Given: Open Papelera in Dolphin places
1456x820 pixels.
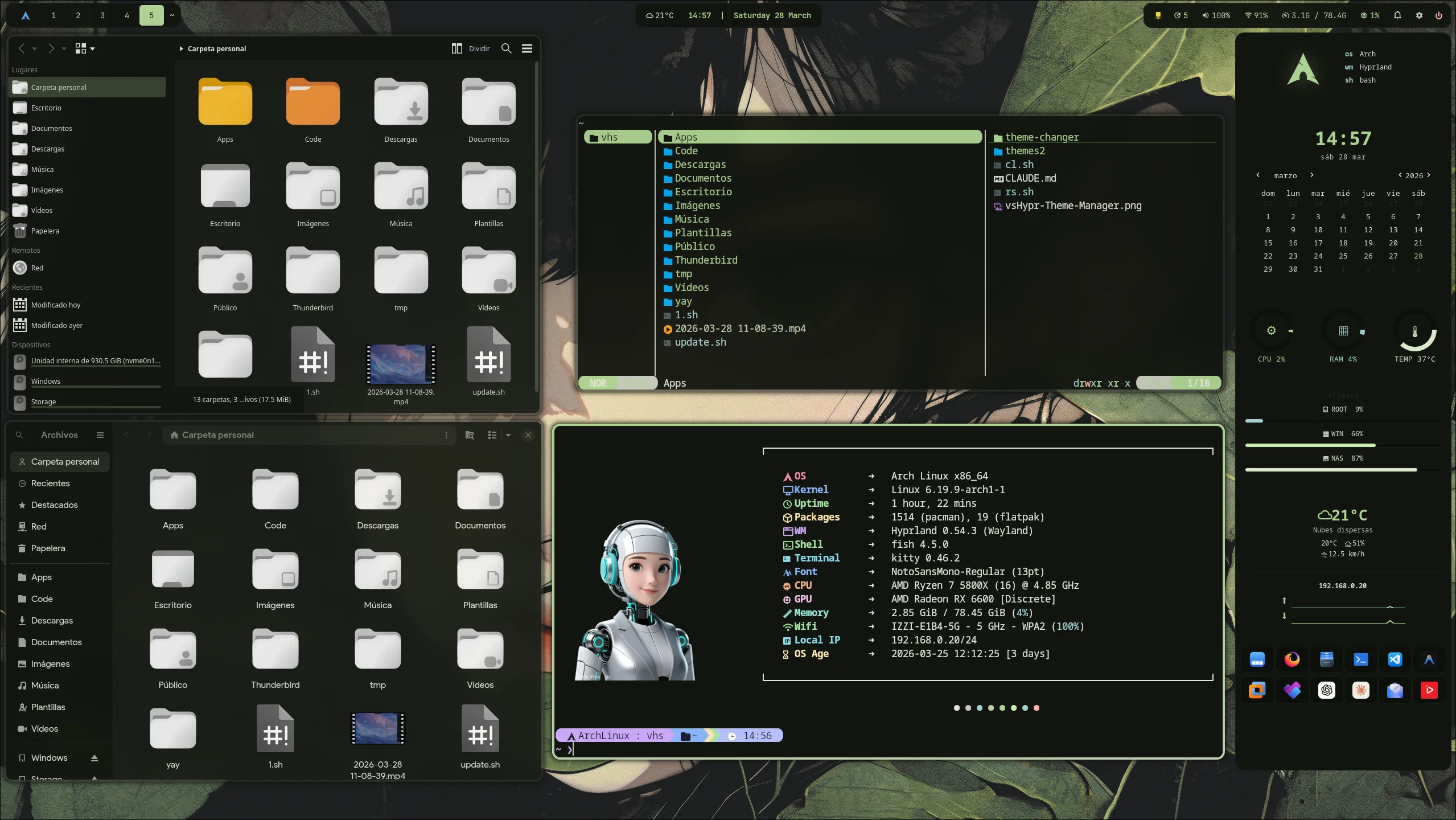Looking at the screenshot, I should 88,231.
